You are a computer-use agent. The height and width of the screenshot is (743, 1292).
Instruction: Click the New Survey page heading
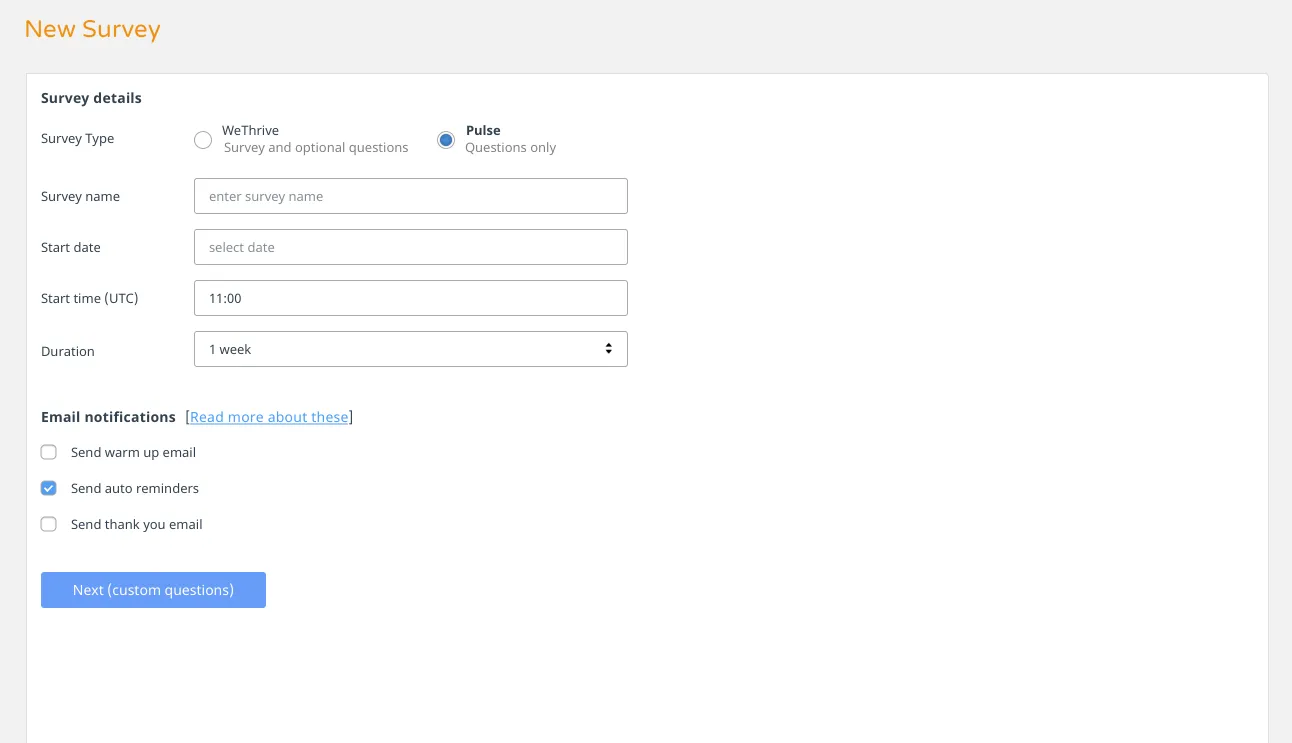click(92, 29)
